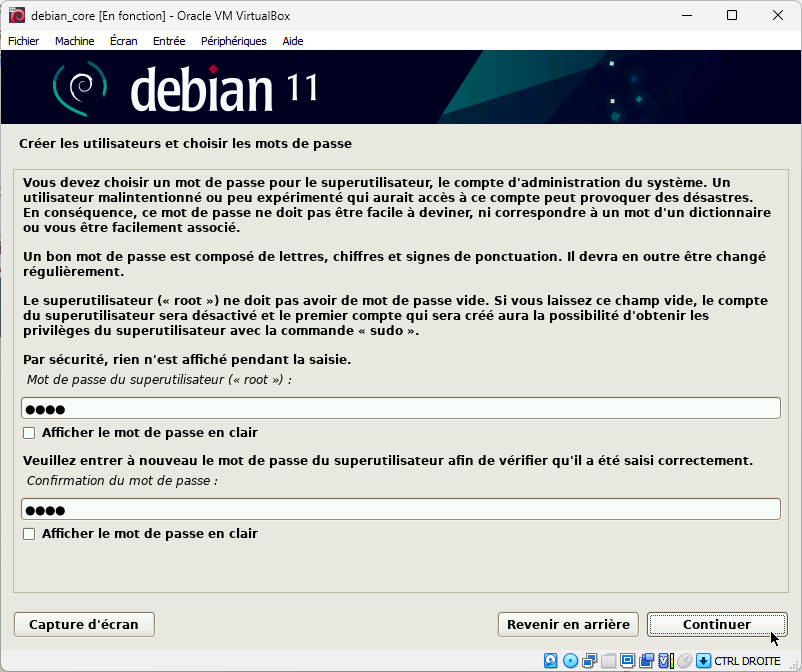Click the Capture d'écran button

coord(84,624)
